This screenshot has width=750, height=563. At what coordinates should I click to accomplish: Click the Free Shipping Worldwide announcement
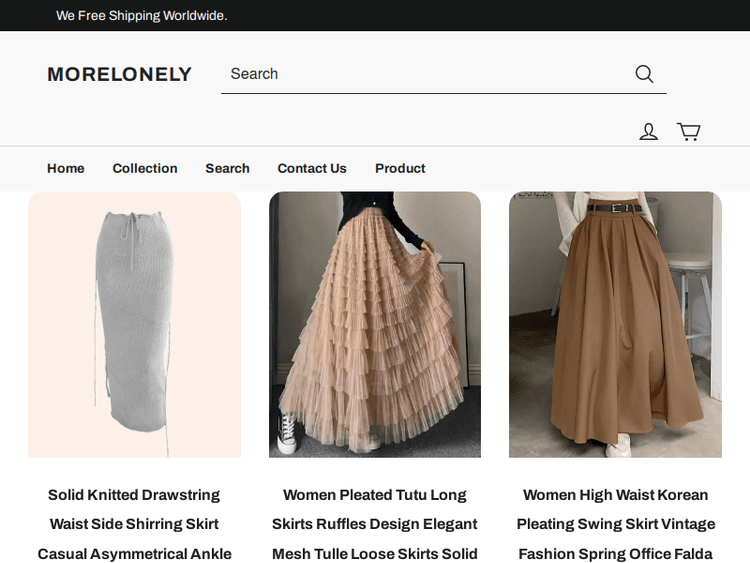(141, 16)
